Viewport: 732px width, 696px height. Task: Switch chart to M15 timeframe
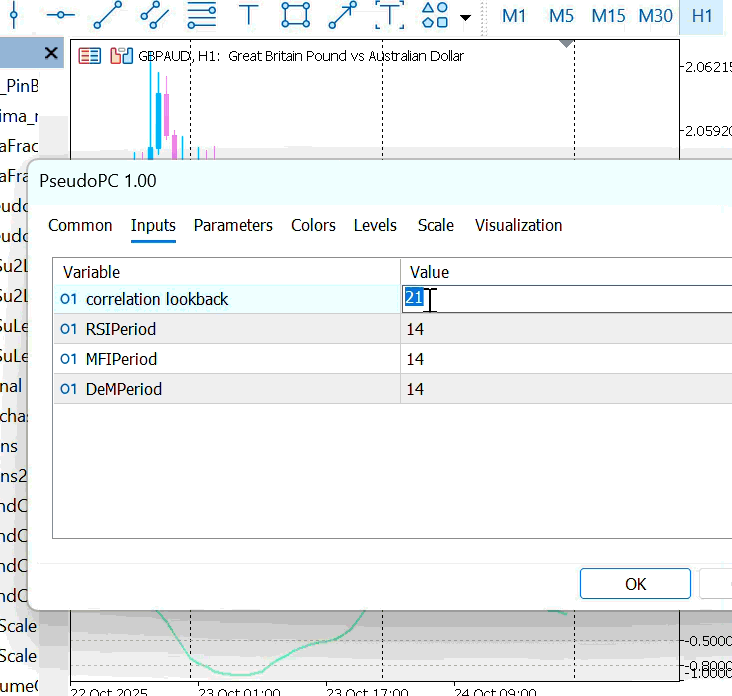(608, 16)
